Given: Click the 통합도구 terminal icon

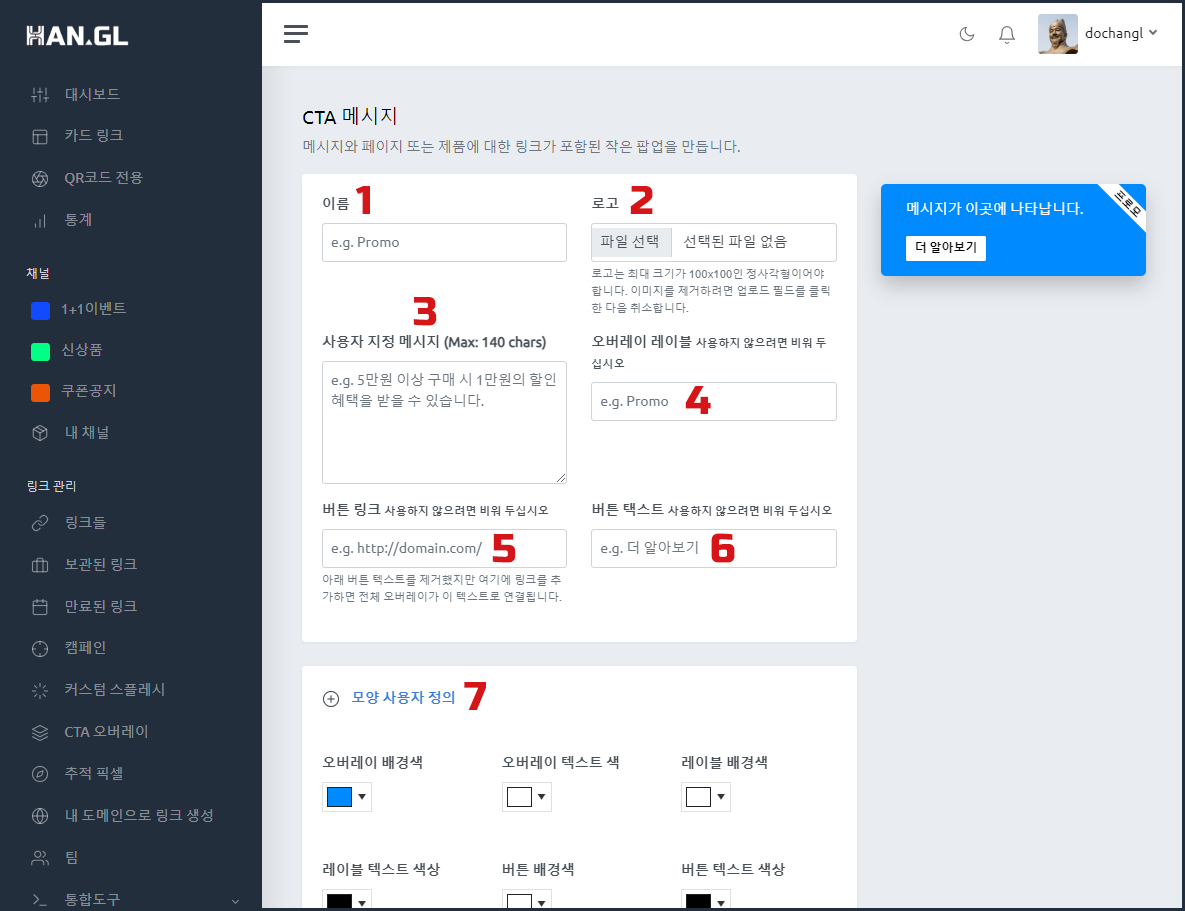Looking at the screenshot, I should (x=40, y=900).
